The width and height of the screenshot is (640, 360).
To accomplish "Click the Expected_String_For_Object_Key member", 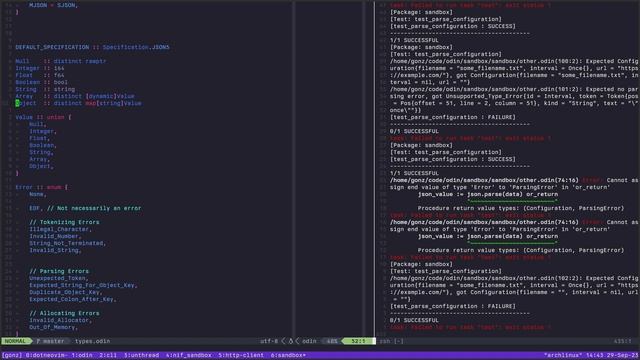I will 83,285.
